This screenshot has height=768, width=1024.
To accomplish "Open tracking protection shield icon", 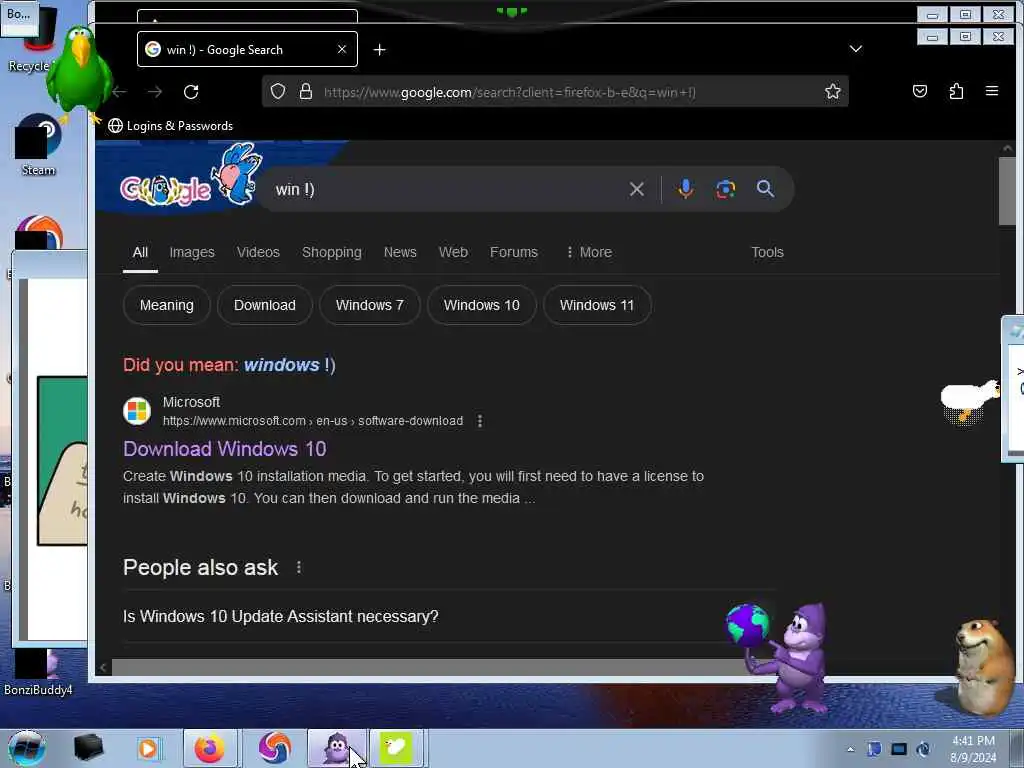I will (278, 91).
